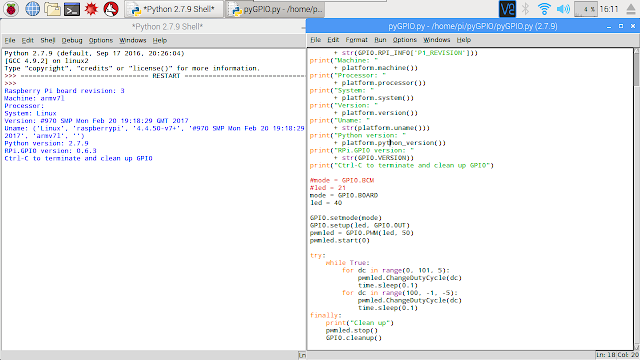Switch to Python 2.7.9 Shell taskbar button
Screen dimensions: 640x360
174,9
